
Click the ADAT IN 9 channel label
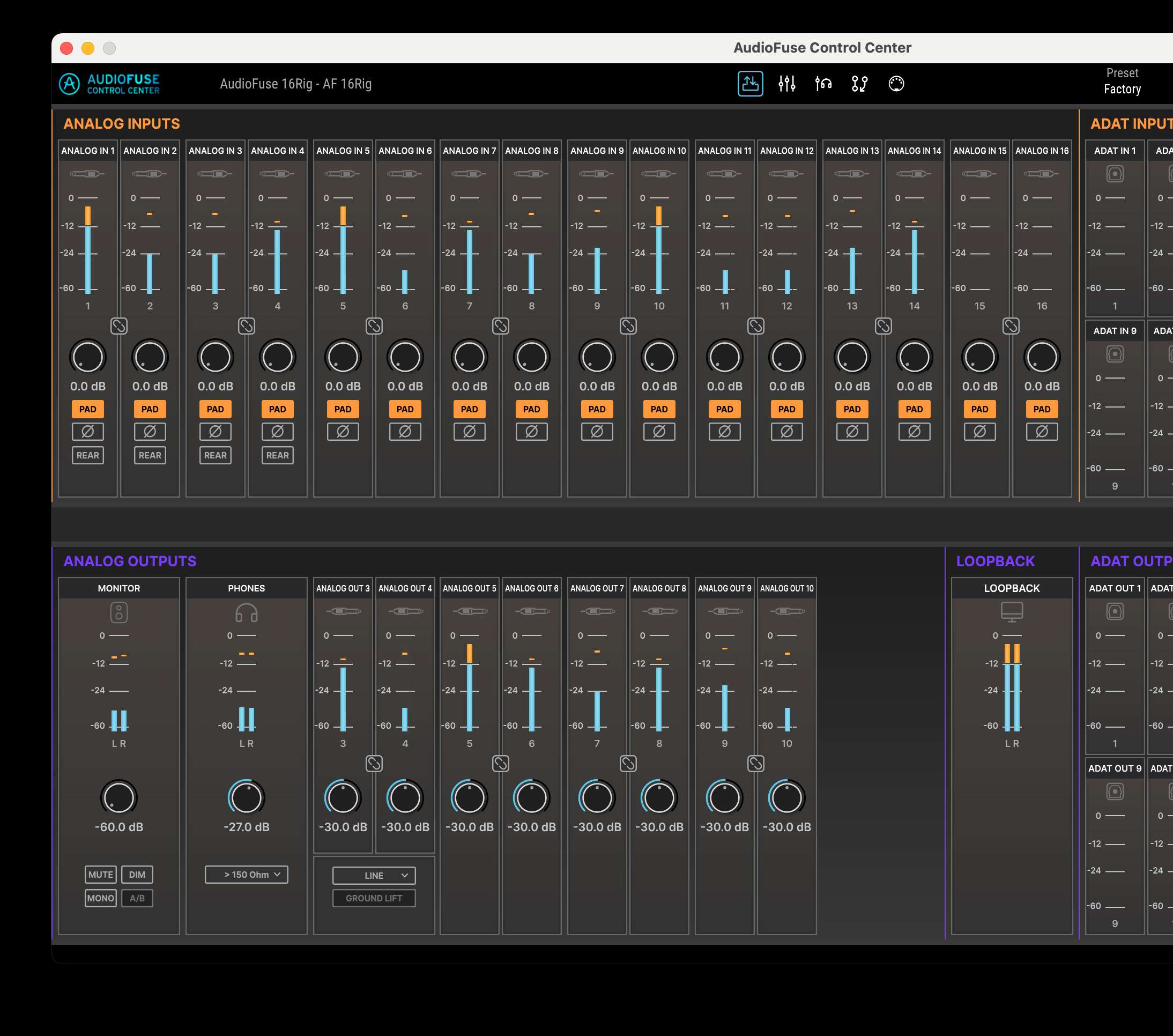(x=1115, y=331)
